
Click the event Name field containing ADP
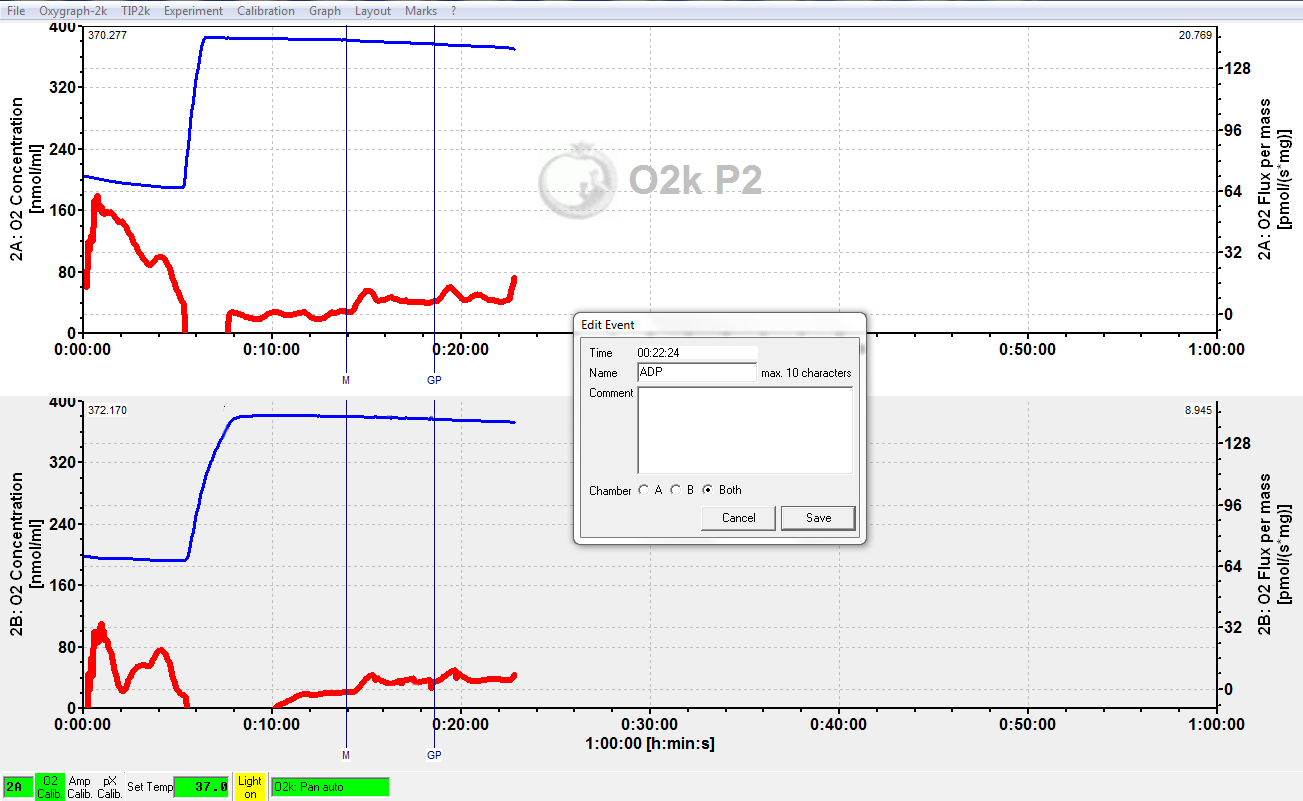pos(697,373)
